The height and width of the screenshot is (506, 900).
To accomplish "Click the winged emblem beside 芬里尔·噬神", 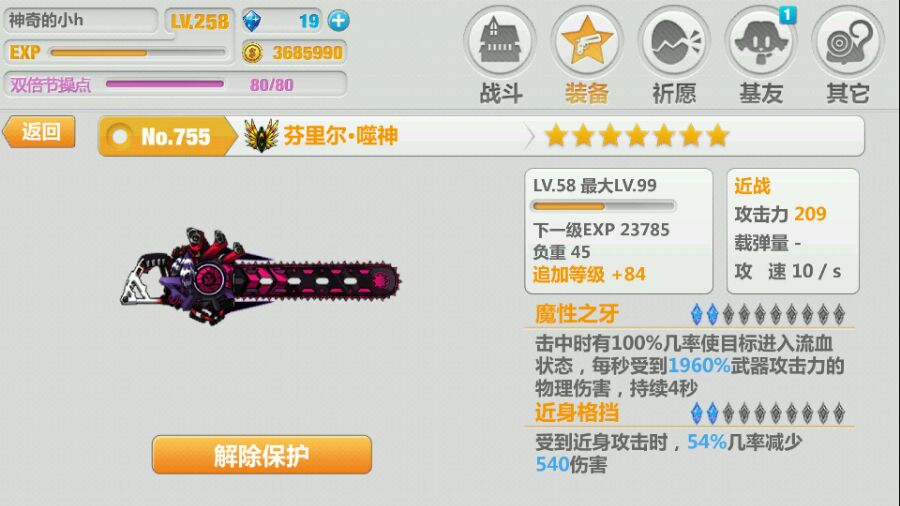I will click(x=261, y=135).
